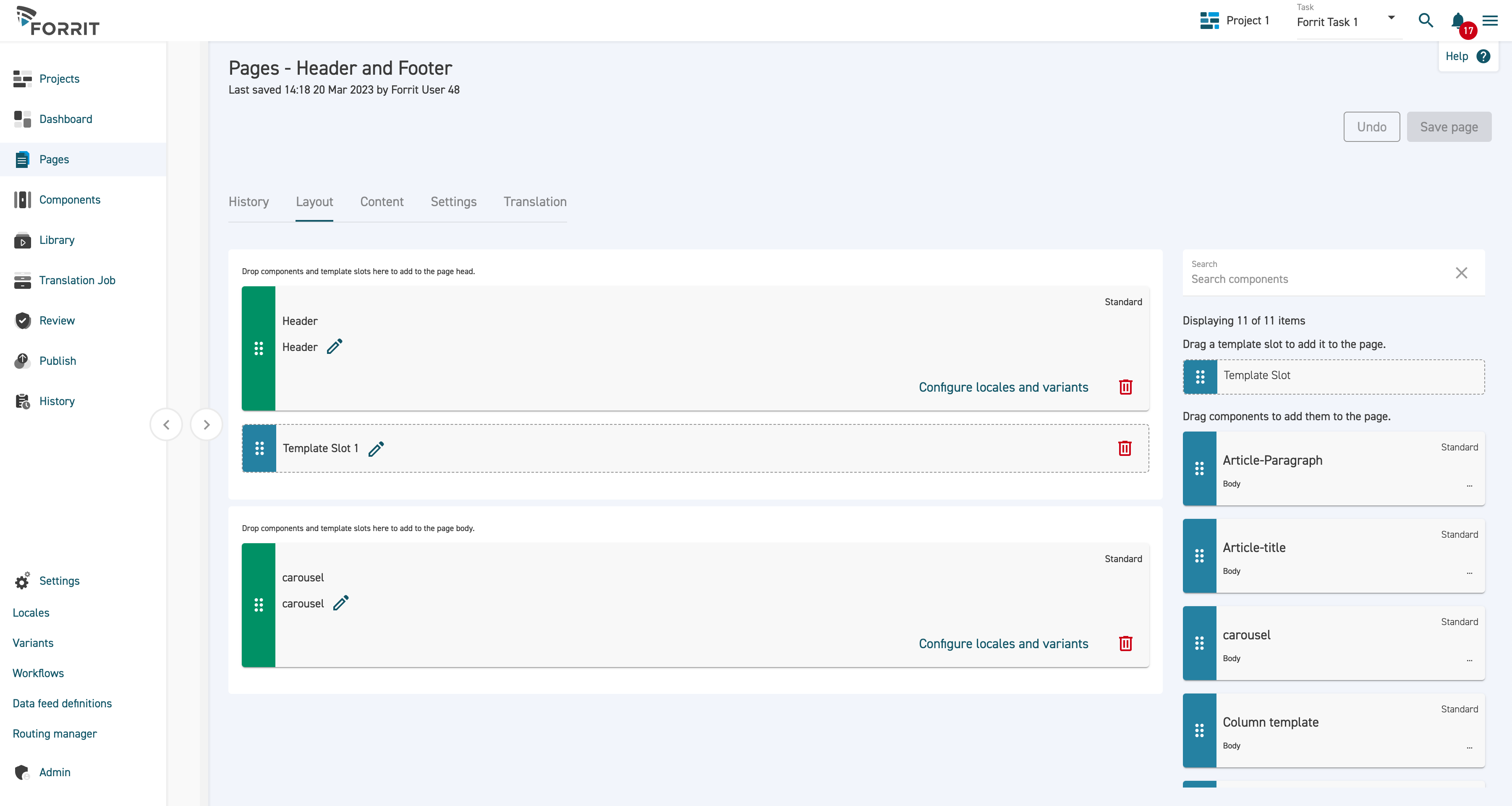
Task: Rename Template Slot 1 with pencil icon
Action: 376,448
